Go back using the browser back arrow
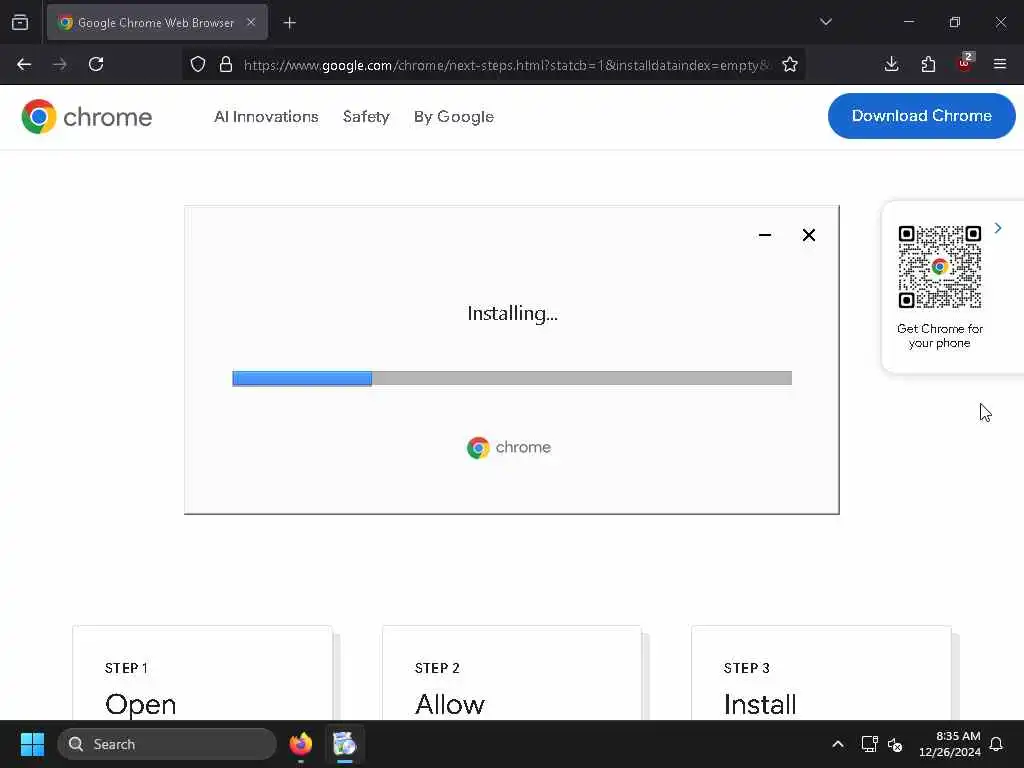 pos(24,64)
